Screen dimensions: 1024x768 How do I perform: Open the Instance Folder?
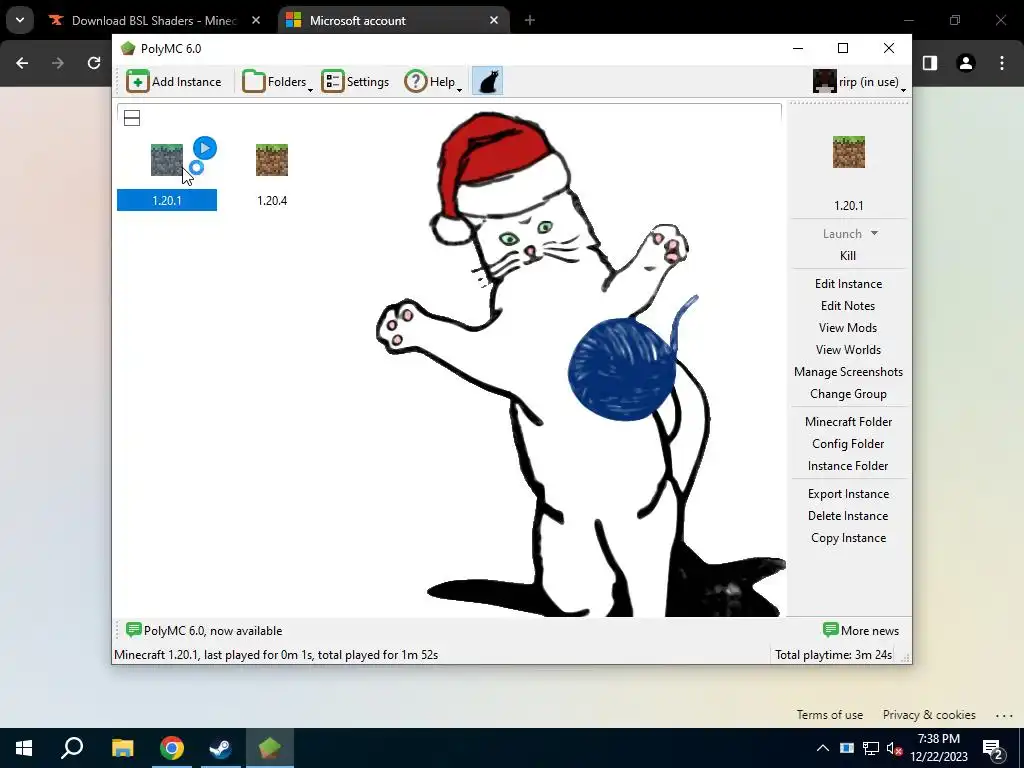click(848, 466)
